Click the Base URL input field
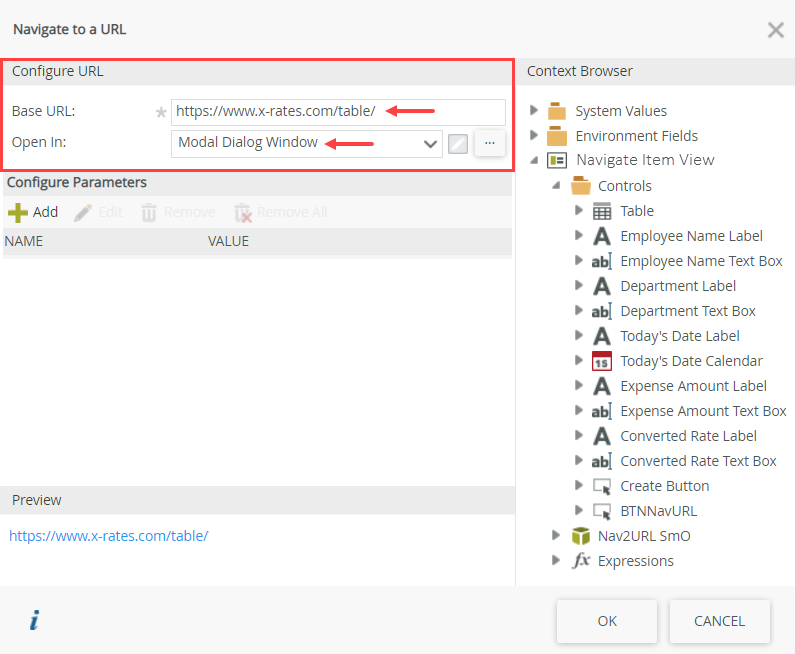 click(x=338, y=112)
